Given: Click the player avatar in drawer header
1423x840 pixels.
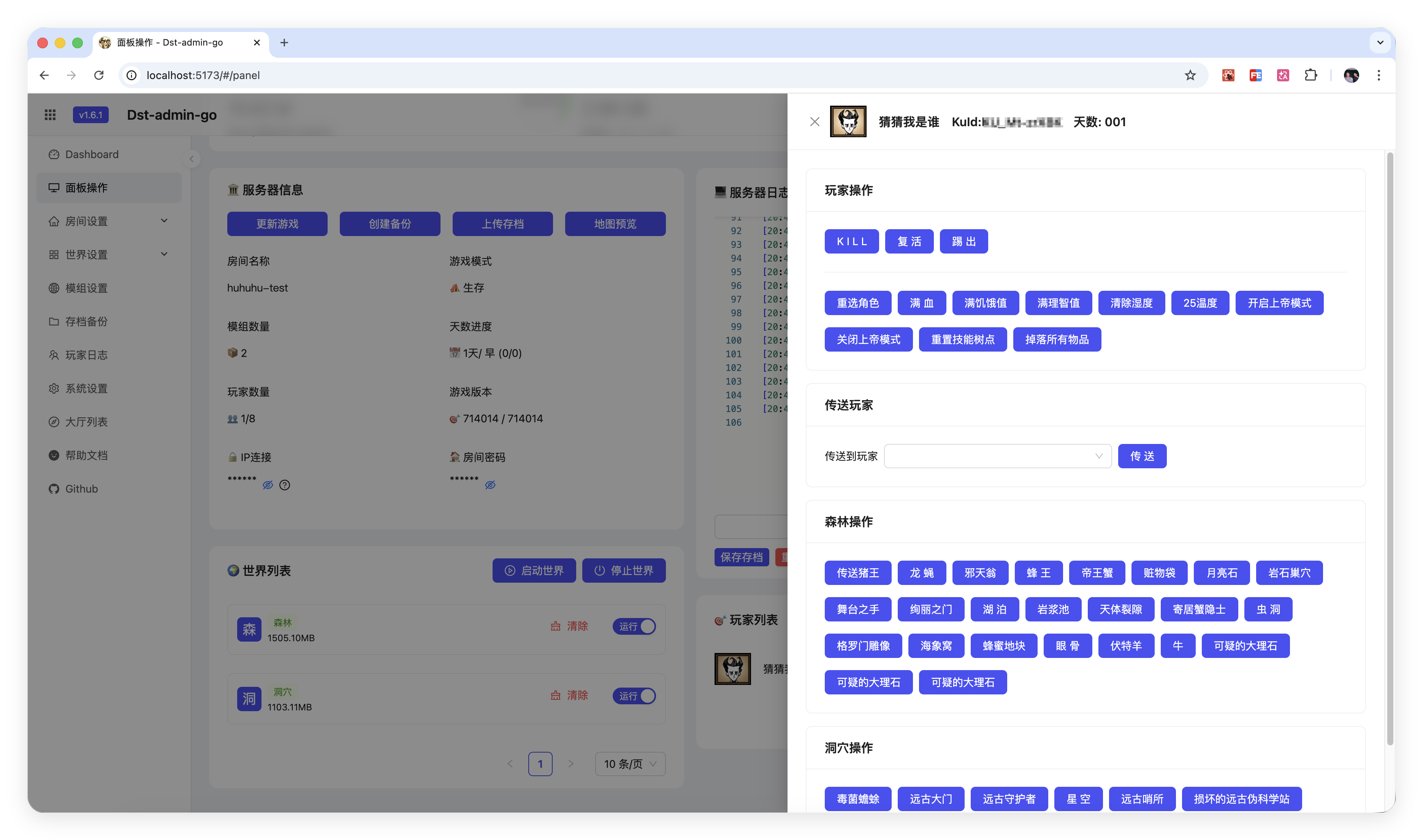Looking at the screenshot, I should [848, 122].
